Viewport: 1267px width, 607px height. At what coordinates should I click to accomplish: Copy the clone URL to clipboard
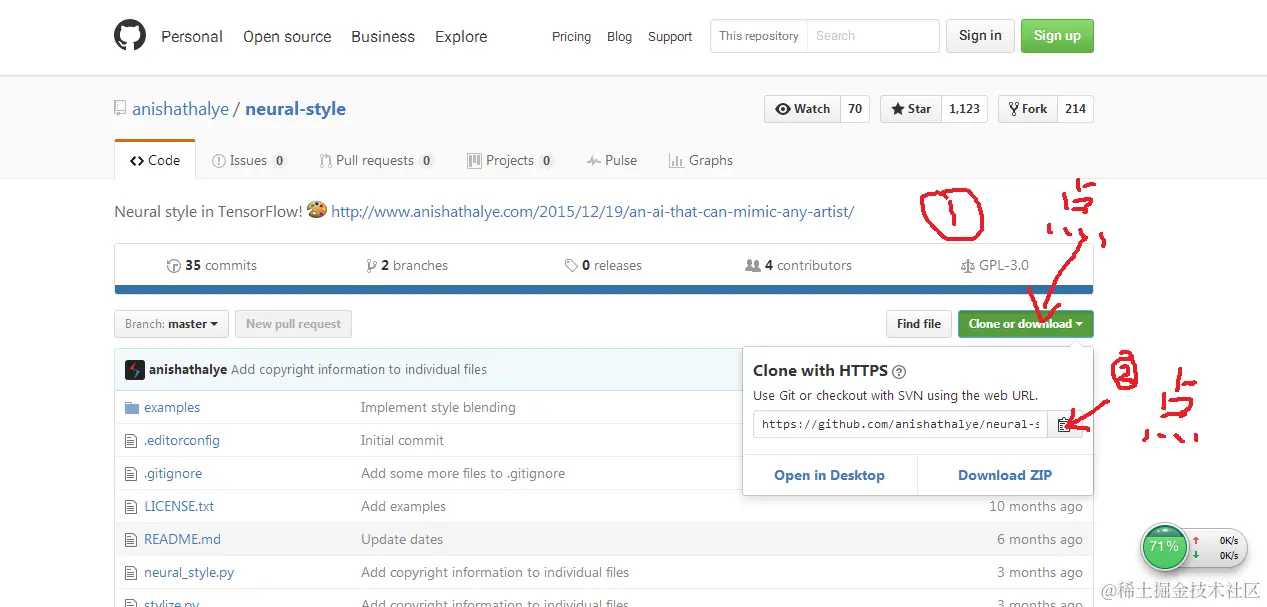[x=1064, y=424]
